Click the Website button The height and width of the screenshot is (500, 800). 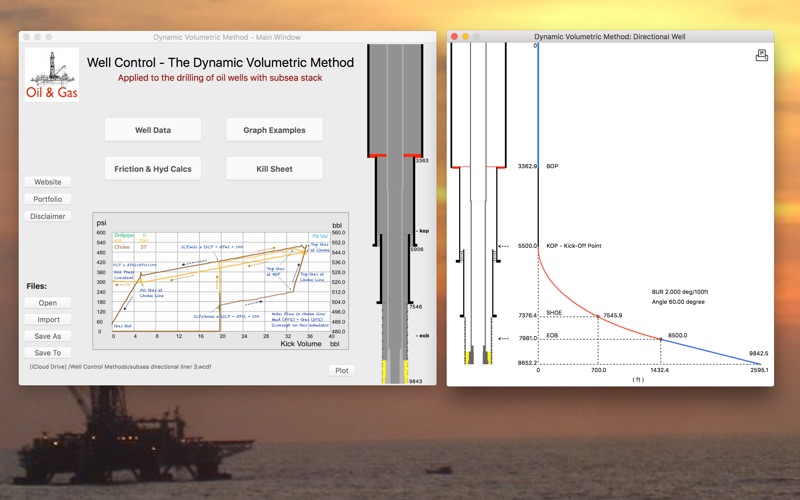click(48, 182)
